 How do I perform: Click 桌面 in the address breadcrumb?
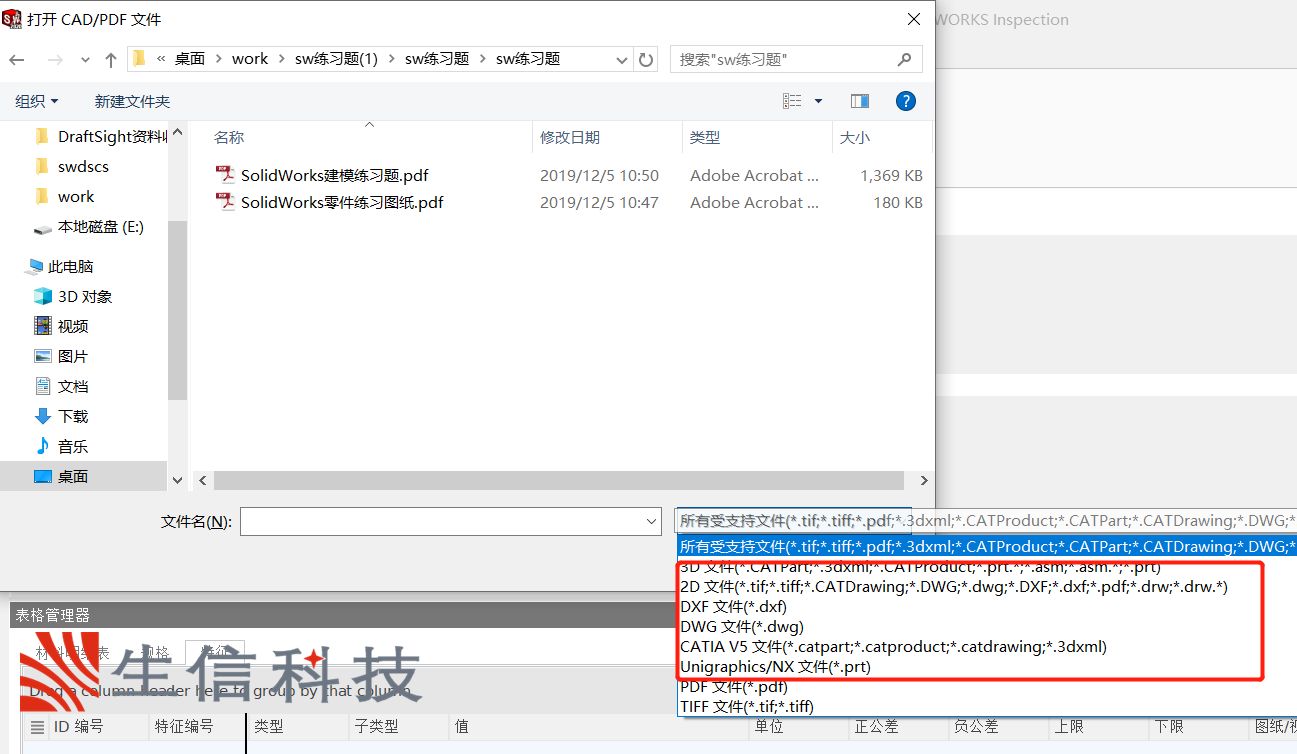(190, 59)
